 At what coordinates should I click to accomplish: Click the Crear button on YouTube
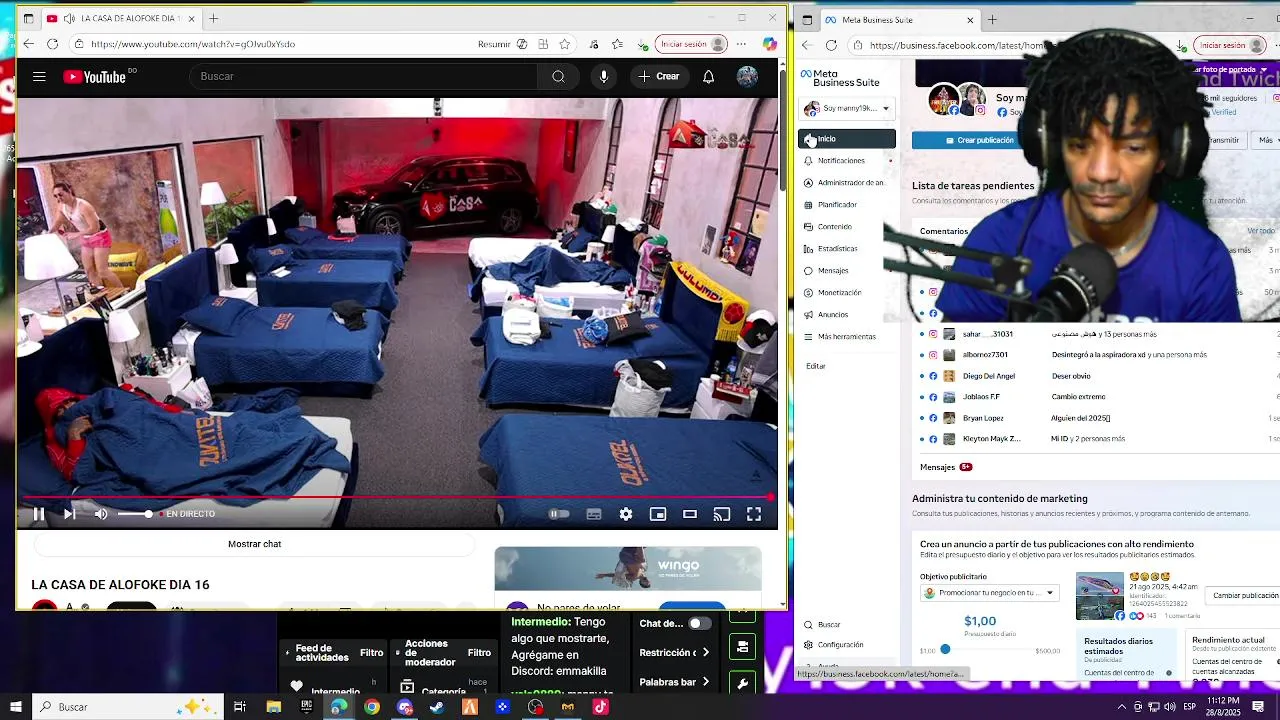[x=659, y=77]
